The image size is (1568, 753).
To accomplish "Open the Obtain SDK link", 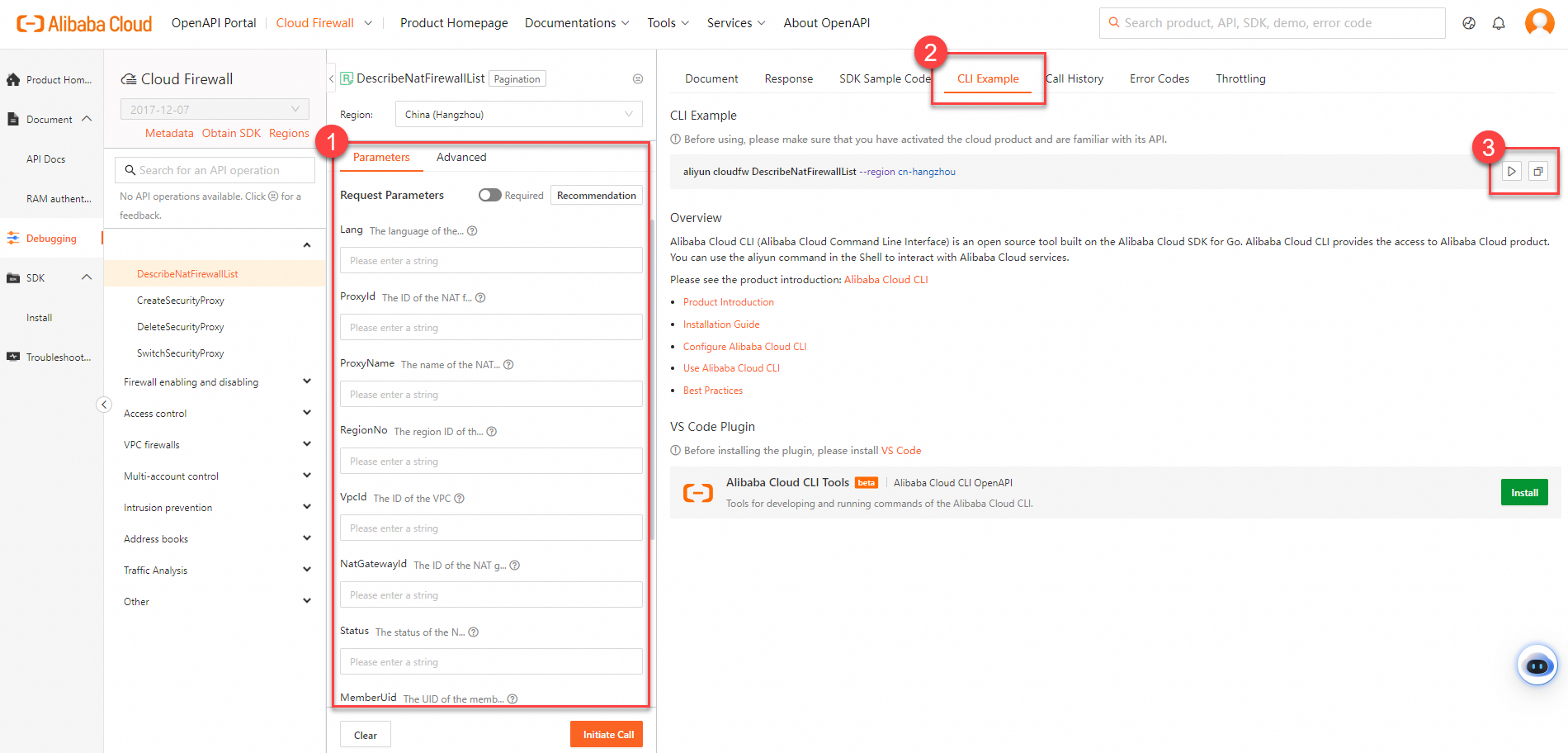I will [231, 133].
